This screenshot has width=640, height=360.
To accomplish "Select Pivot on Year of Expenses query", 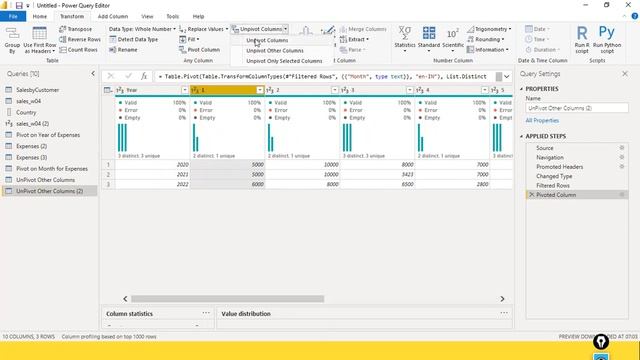I will click(48, 135).
